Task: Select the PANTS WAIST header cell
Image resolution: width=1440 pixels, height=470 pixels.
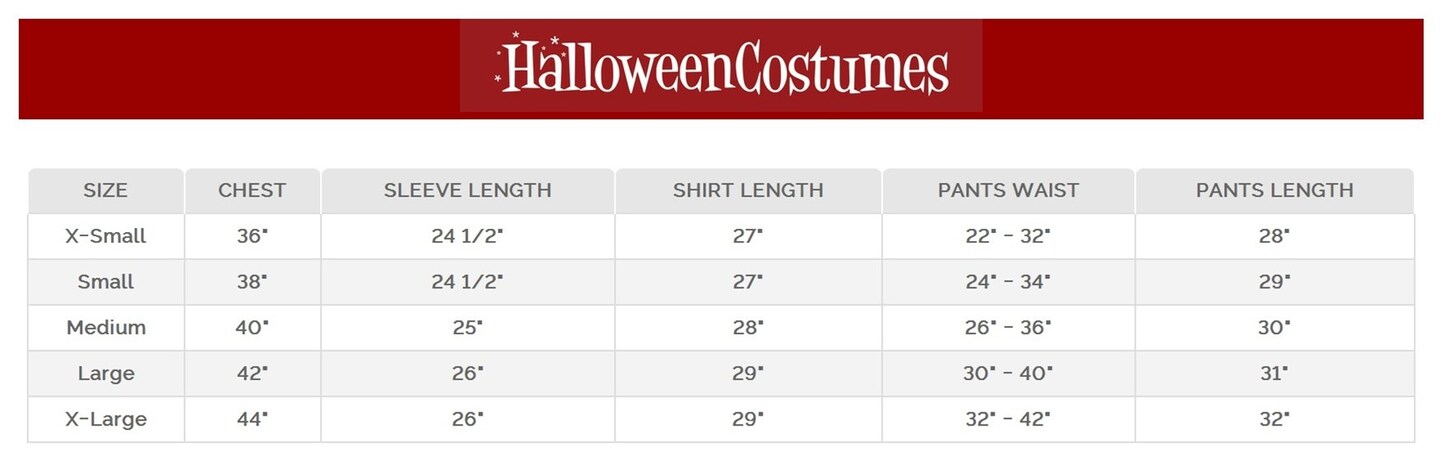Action: pyautogui.click(x=1008, y=190)
